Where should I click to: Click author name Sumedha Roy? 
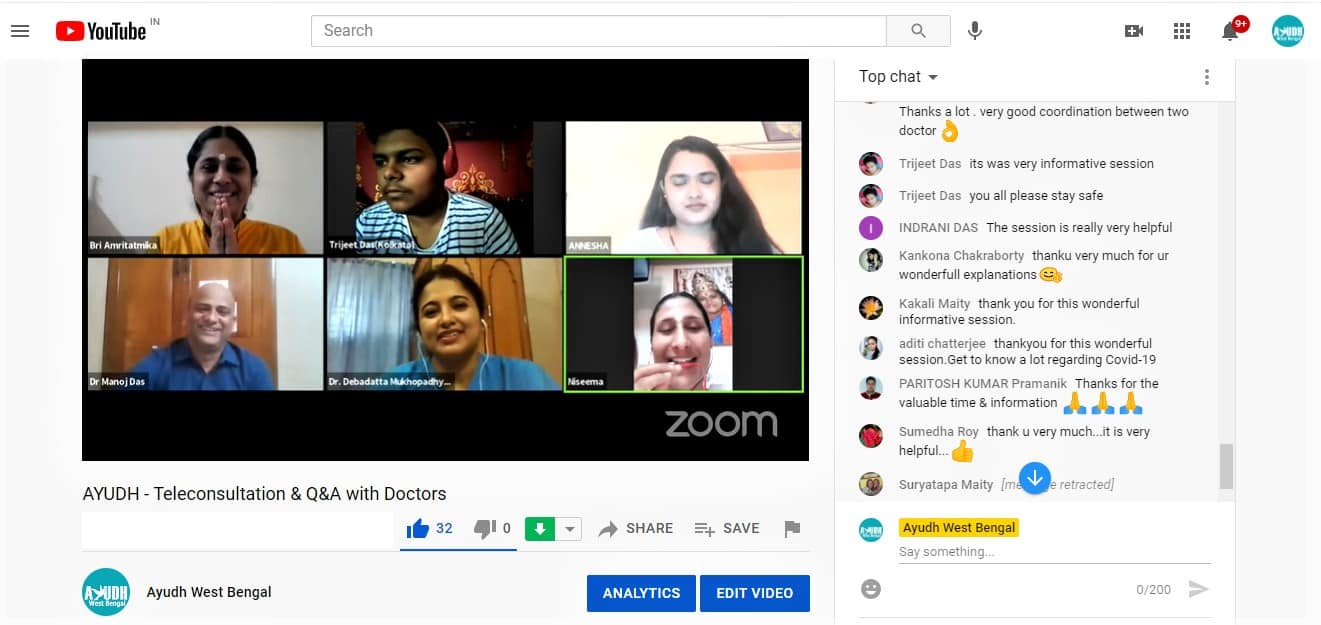[939, 432]
